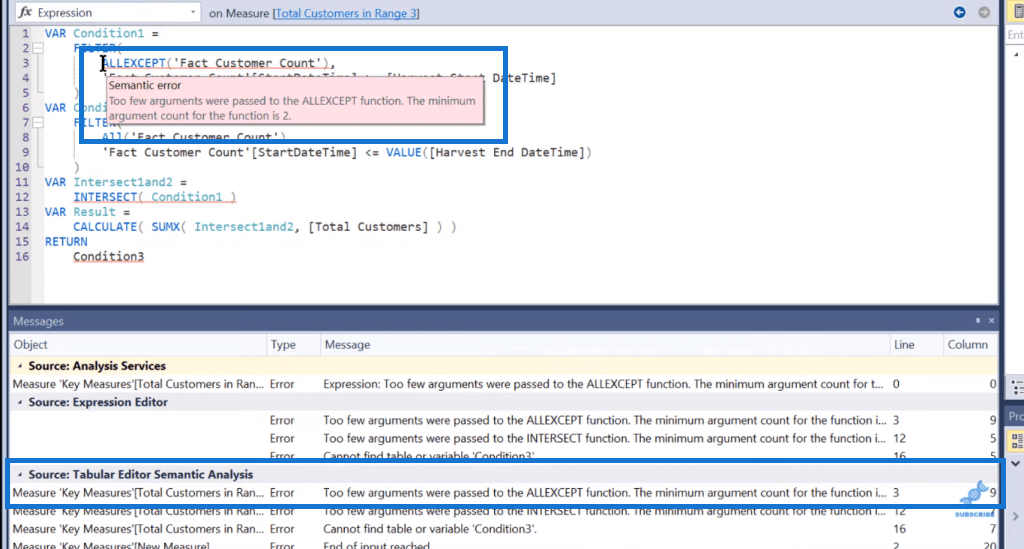Pin the Messages panel

pyautogui.click(x=978, y=321)
